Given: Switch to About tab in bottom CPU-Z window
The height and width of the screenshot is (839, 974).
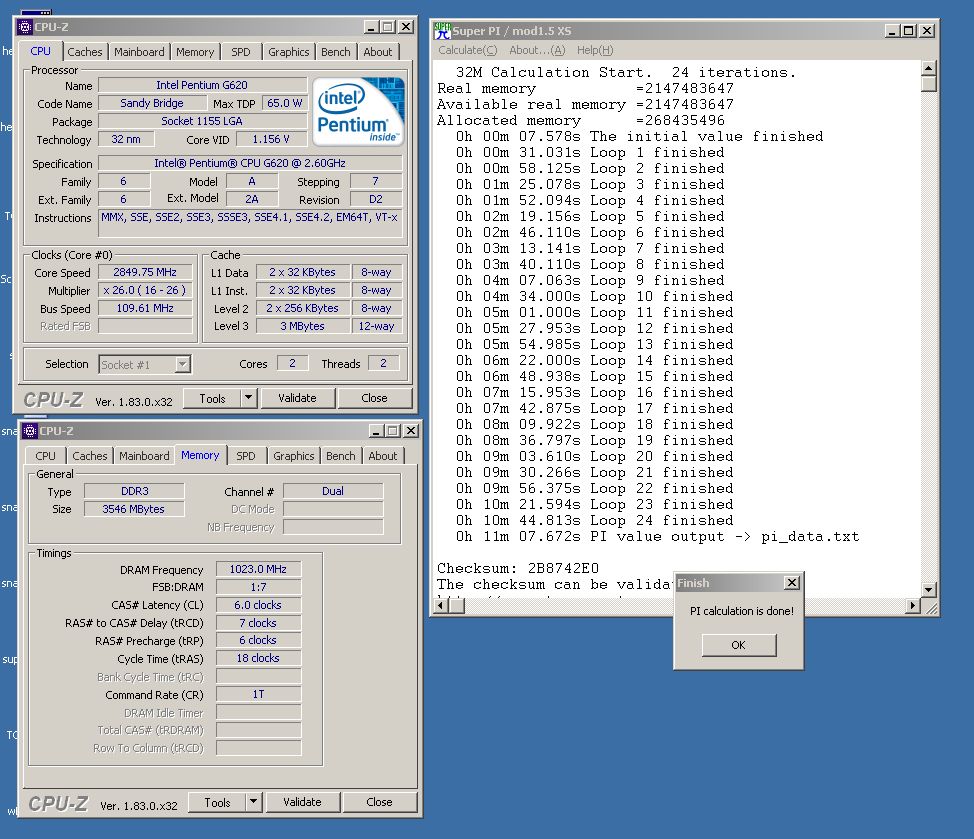Looking at the screenshot, I should 383,455.
